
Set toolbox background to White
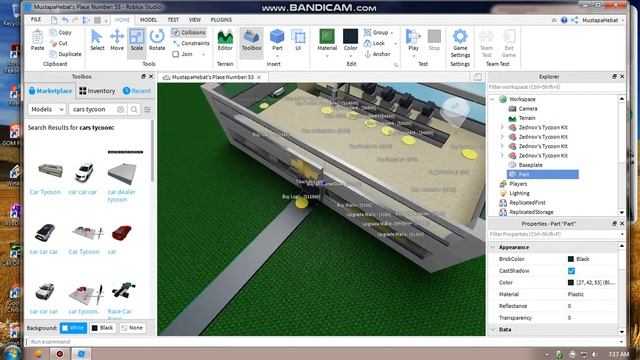click(x=73, y=328)
